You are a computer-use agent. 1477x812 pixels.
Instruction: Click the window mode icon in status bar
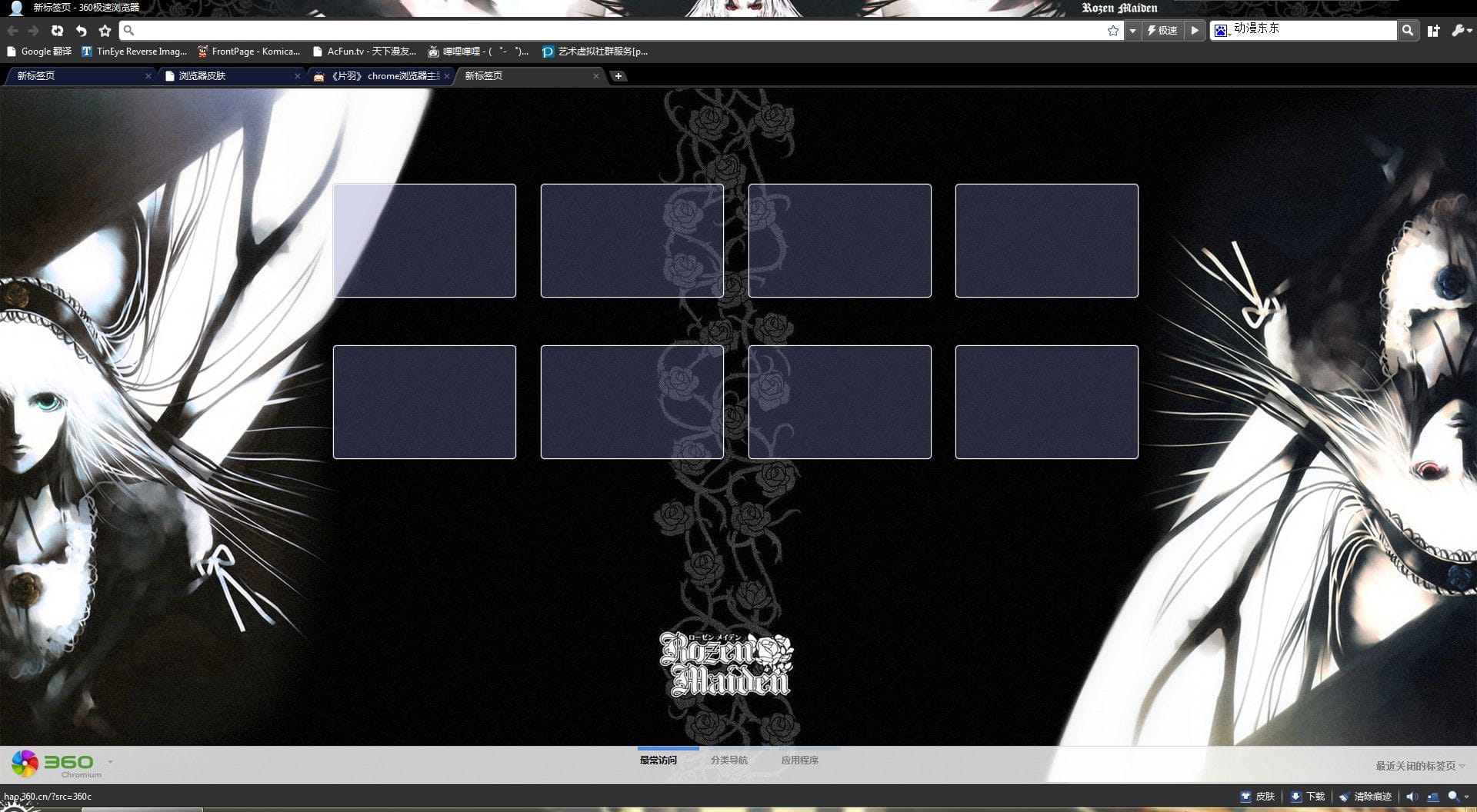pyautogui.click(x=1432, y=797)
